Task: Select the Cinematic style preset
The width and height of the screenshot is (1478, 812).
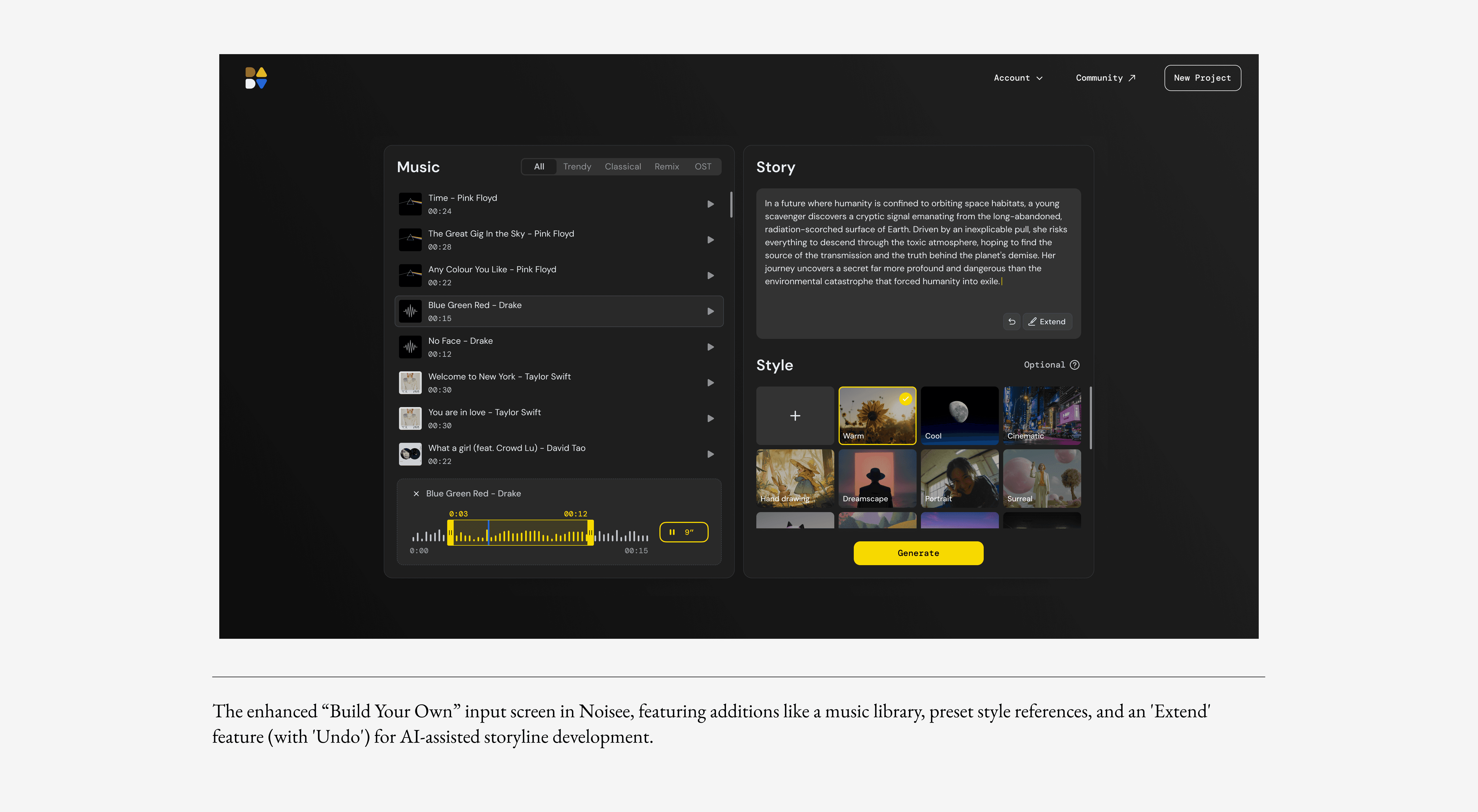Action: pos(1042,415)
